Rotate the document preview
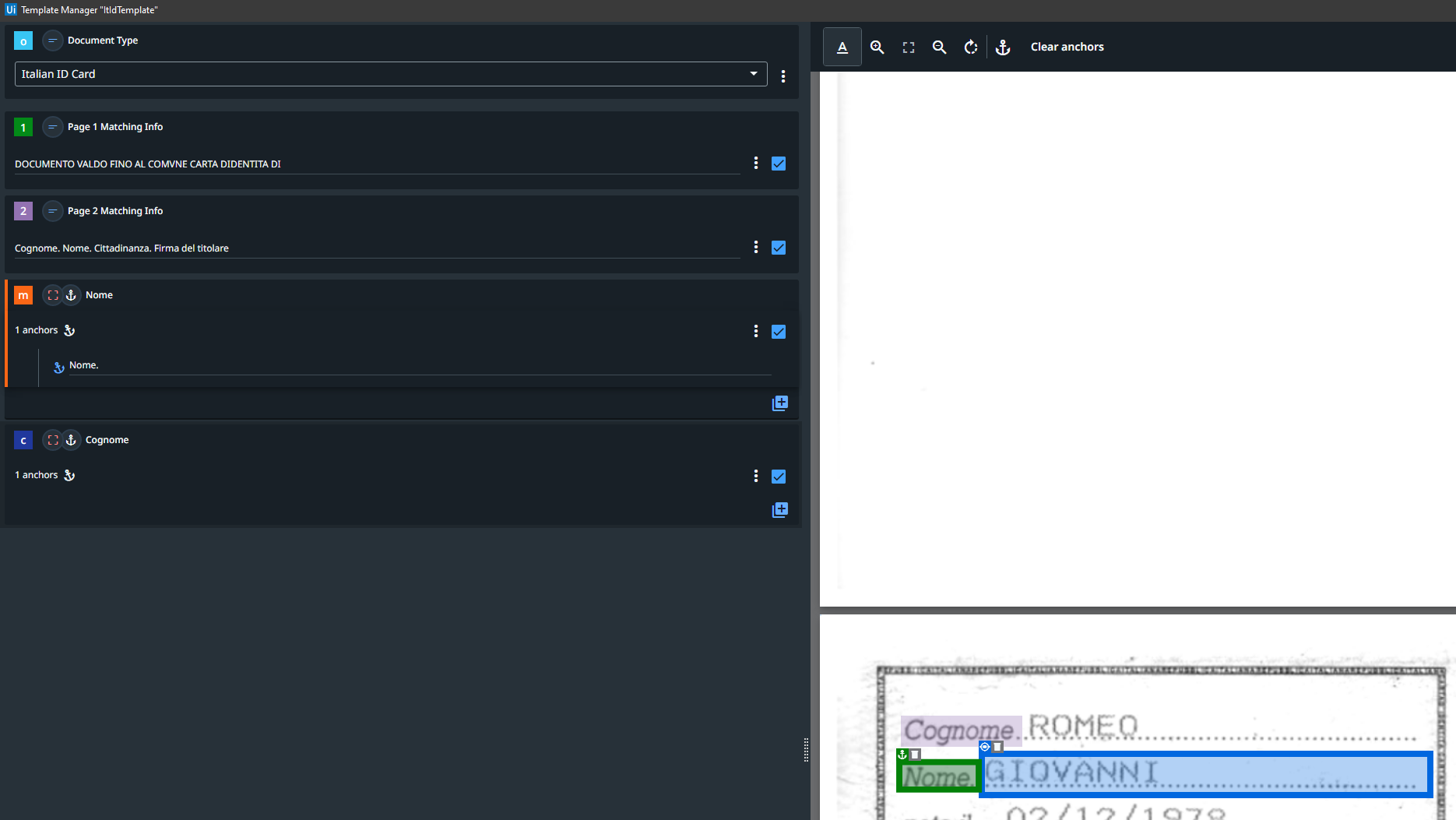Image resolution: width=1456 pixels, height=820 pixels. point(971,47)
